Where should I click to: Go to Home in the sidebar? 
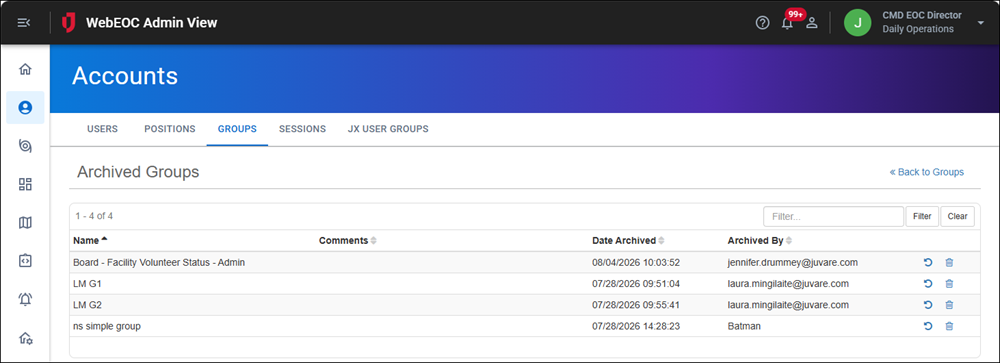tap(25, 69)
